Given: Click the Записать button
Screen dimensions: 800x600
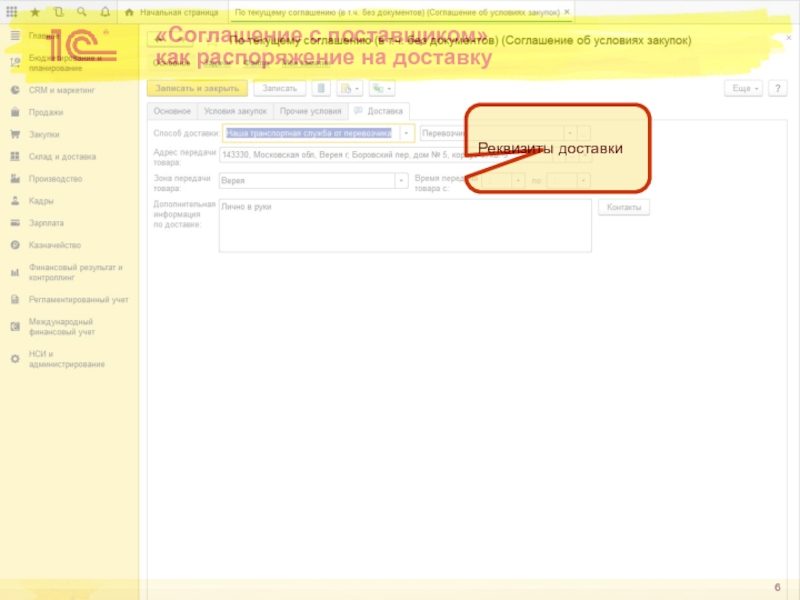Looking at the screenshot, I should coord(280,88).
